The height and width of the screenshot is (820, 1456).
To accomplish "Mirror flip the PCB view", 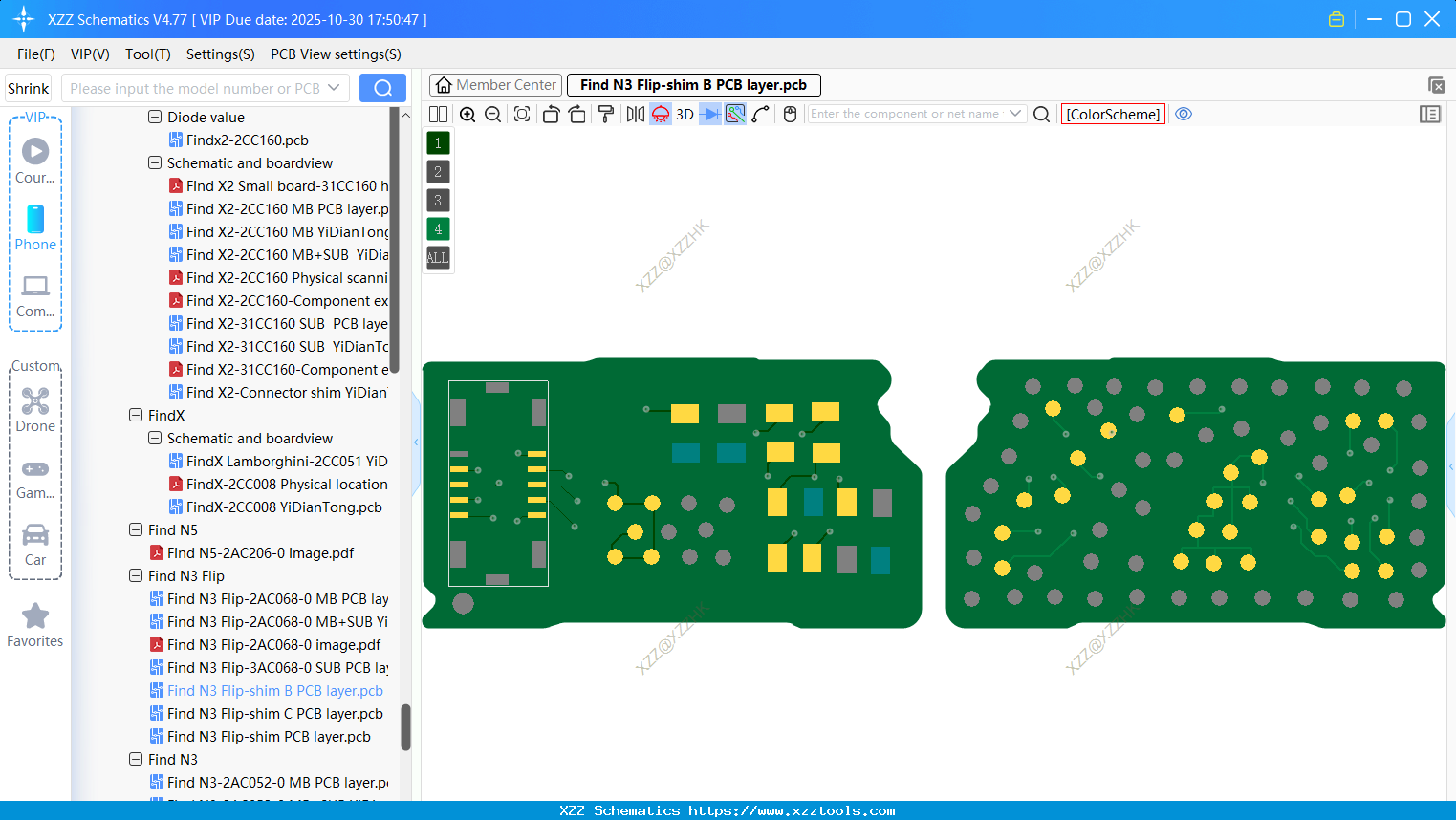I will tap(636, 114).
